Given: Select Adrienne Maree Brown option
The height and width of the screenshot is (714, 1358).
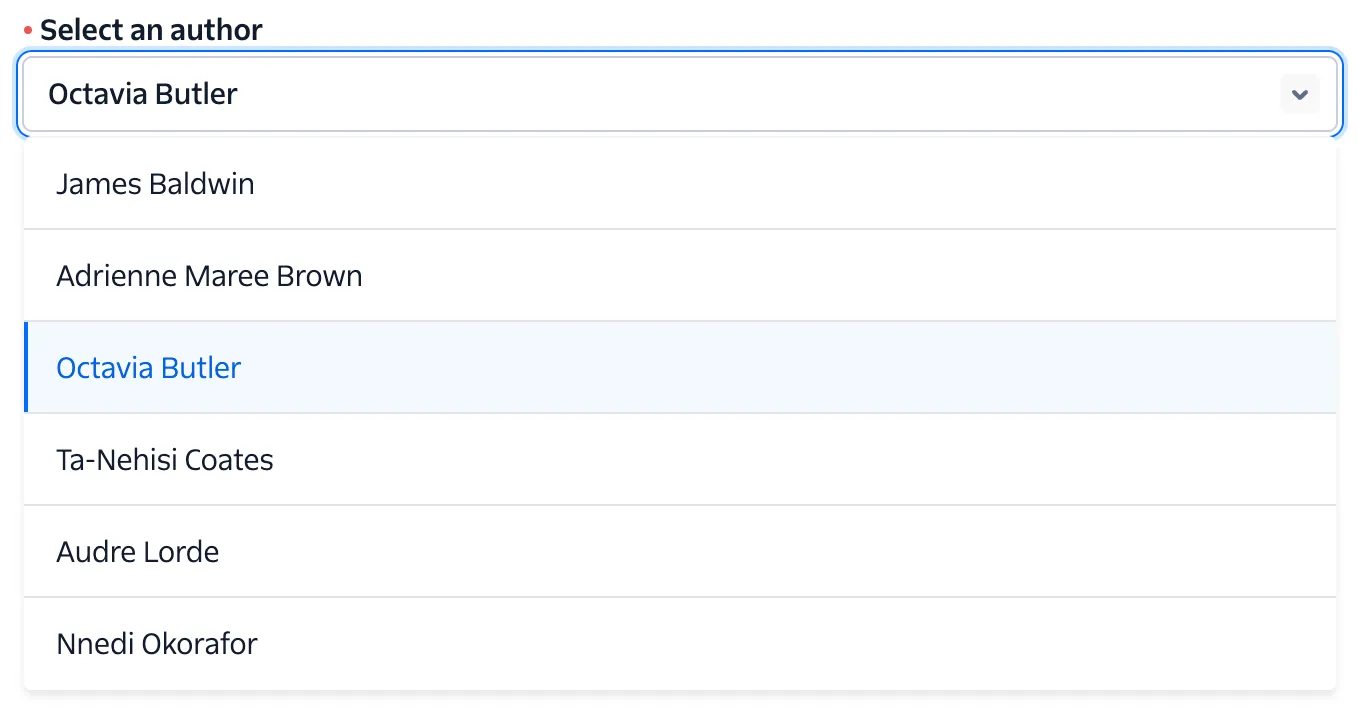Looking at the screenshot, I should tap(209, 276).
